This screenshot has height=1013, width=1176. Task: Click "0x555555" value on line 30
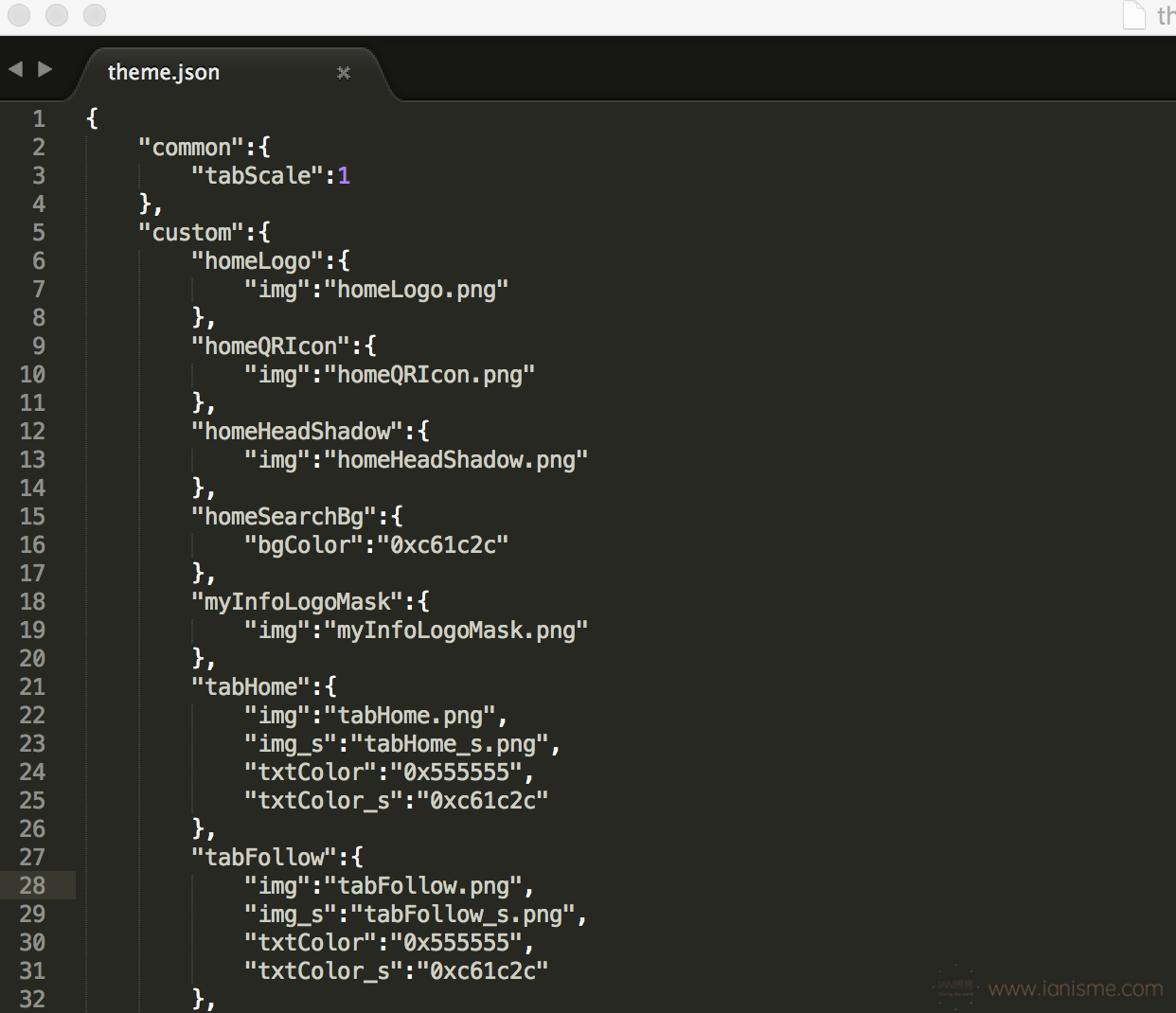pyautogui.click(x=456, y=942)
